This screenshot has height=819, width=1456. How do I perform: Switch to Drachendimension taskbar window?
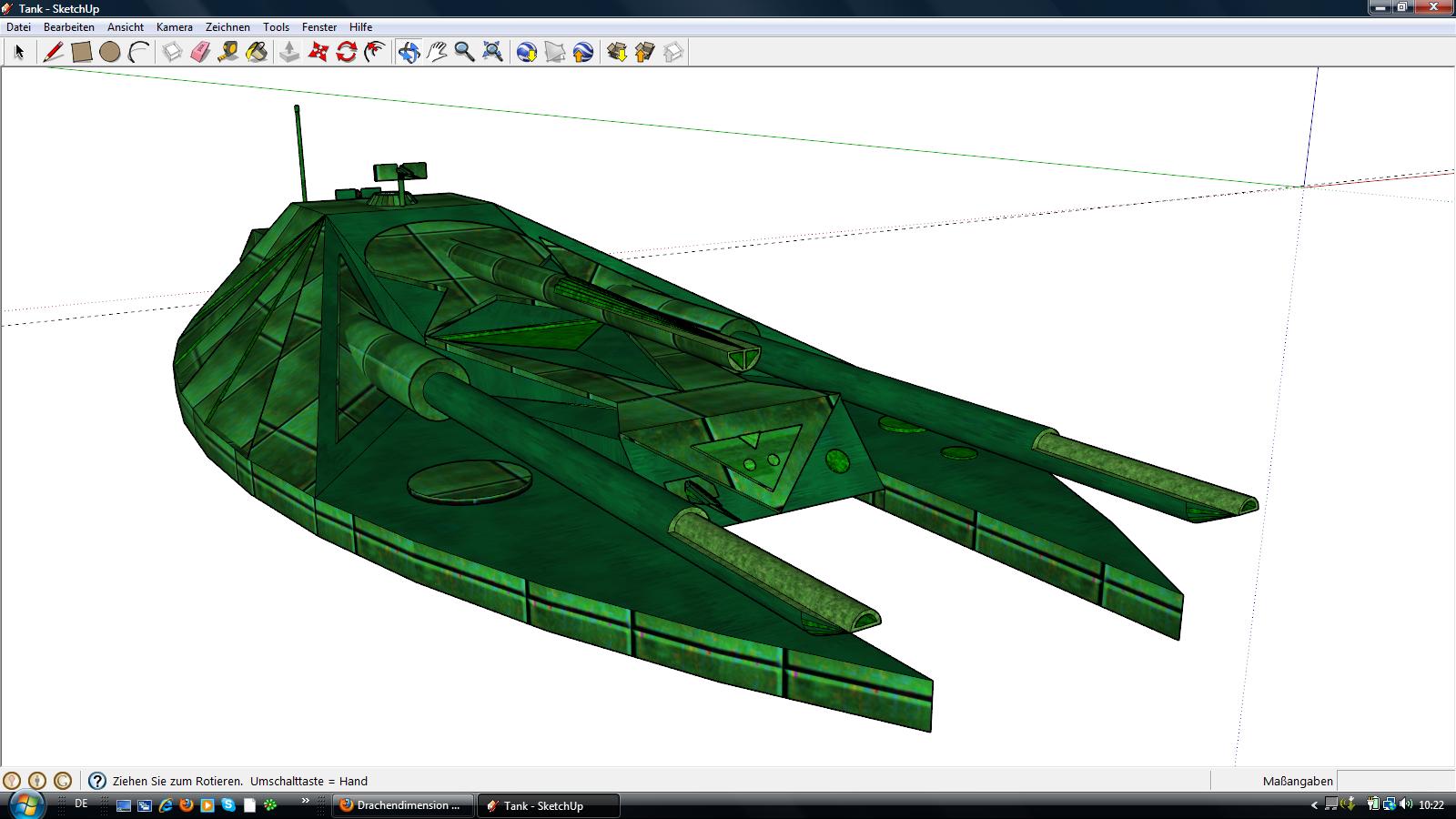click(x=402, y=805)
